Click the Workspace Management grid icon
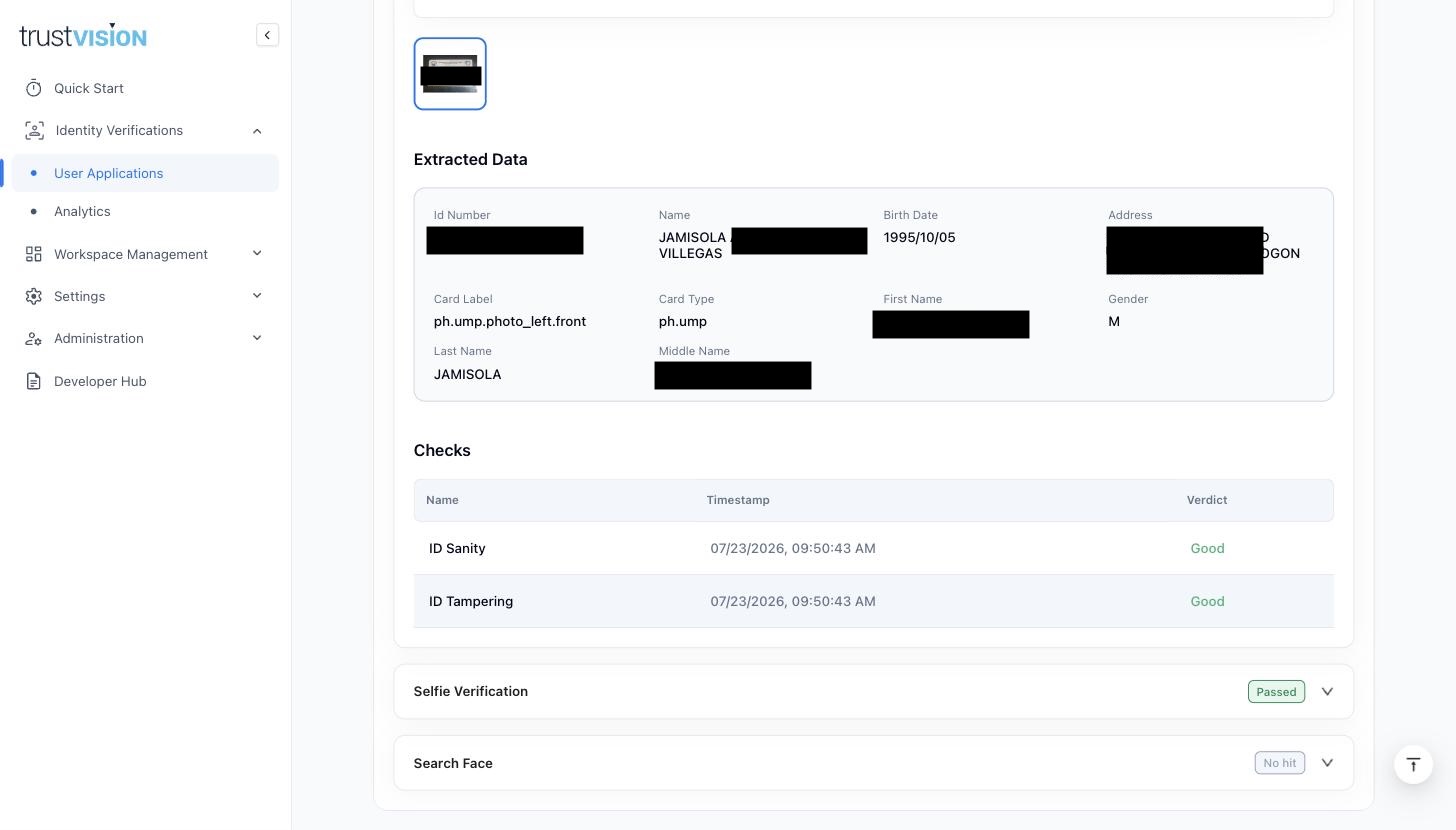The width and height of the screenshot is (1456, 830). (x=34, y=254)
